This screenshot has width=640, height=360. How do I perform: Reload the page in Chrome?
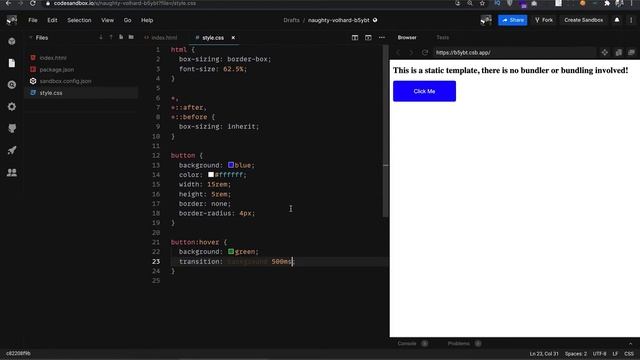tap(33, 3)
